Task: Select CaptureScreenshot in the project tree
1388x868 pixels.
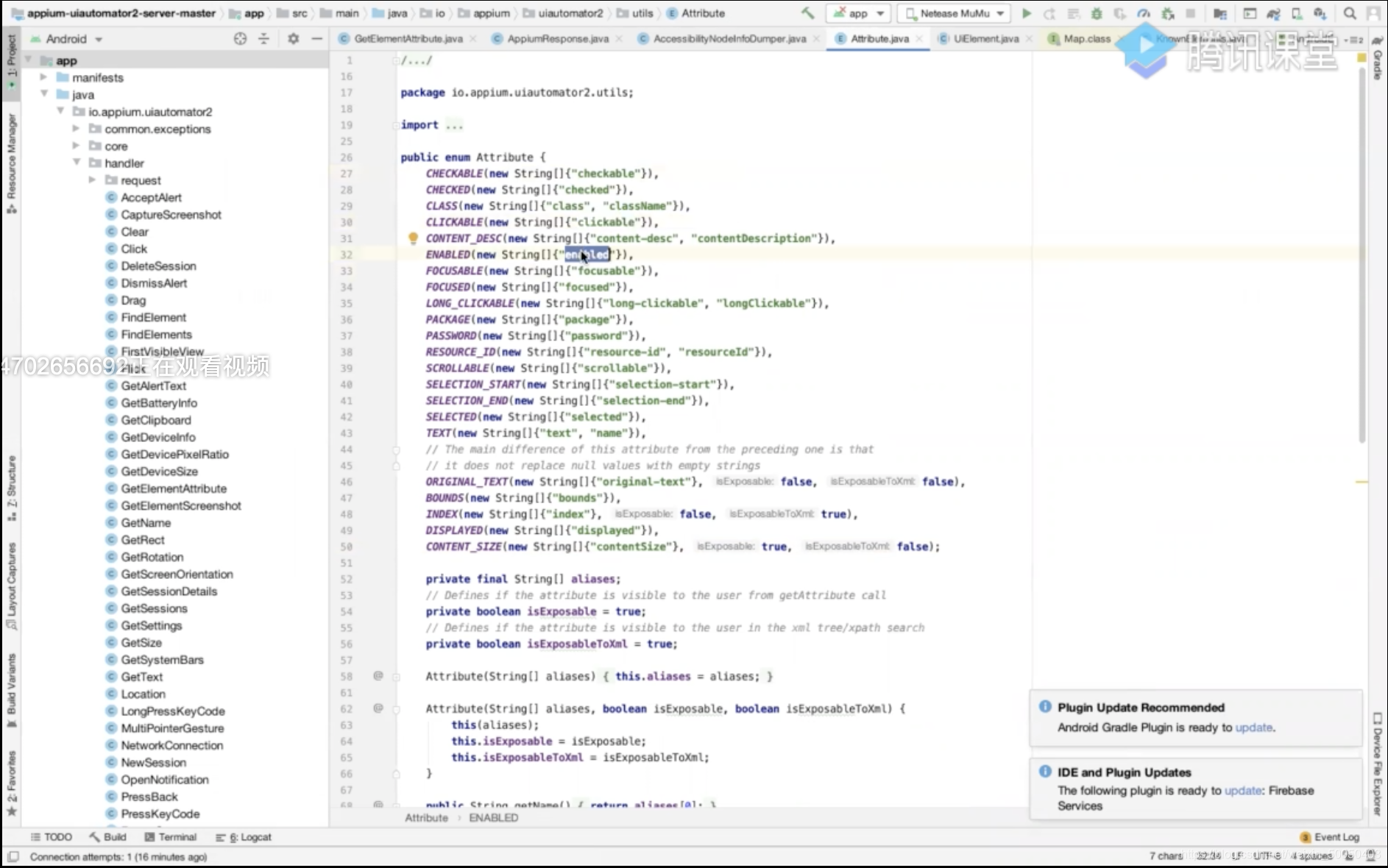Action: [171, 215]
